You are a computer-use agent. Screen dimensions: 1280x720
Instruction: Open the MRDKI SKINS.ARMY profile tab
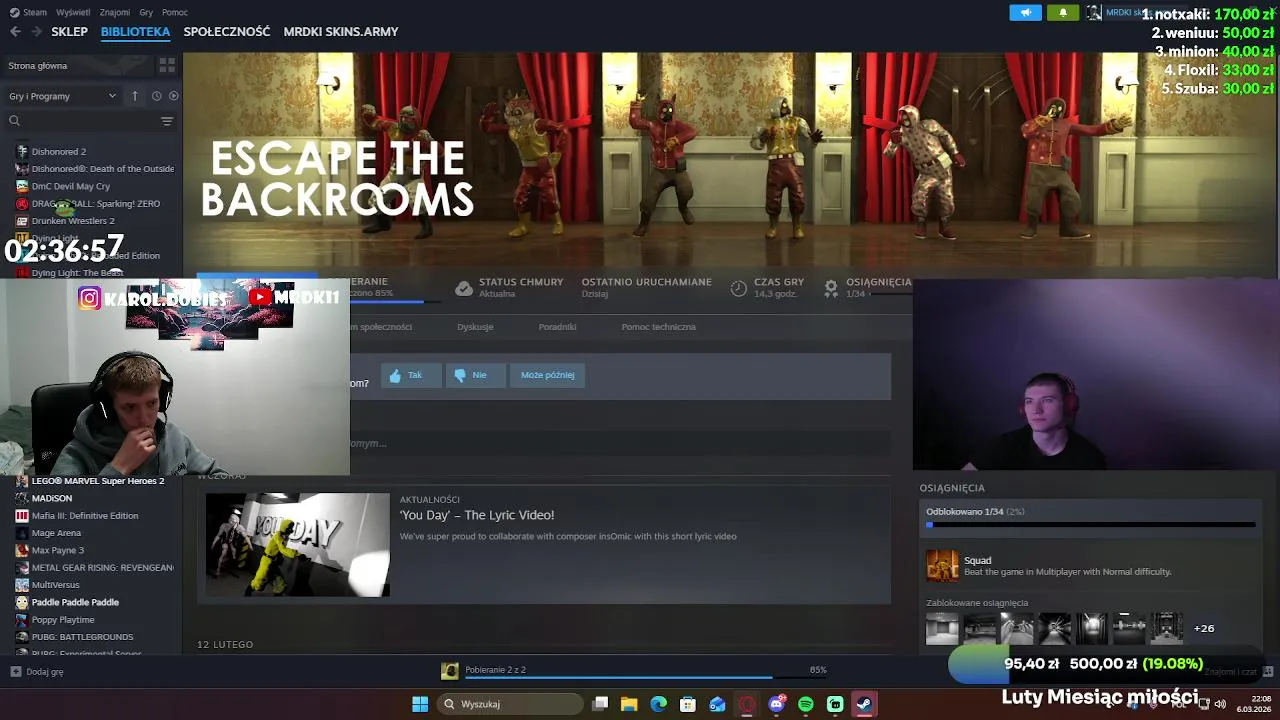341,32
